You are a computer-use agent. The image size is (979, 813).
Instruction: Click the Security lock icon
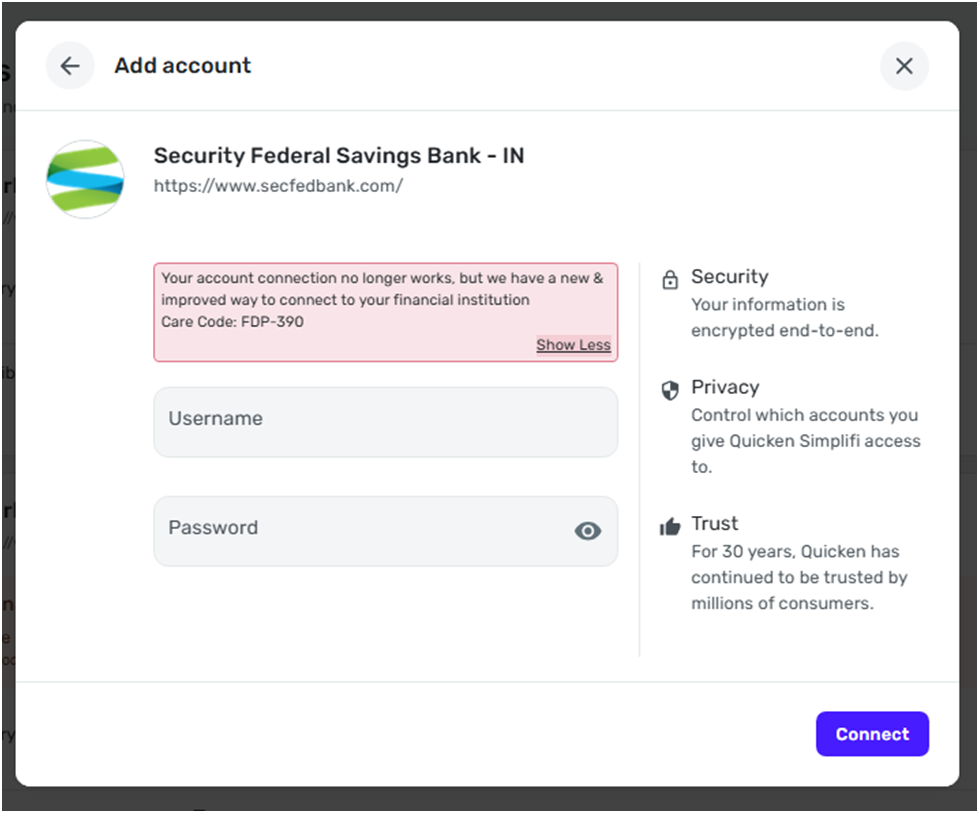[670, 280]
